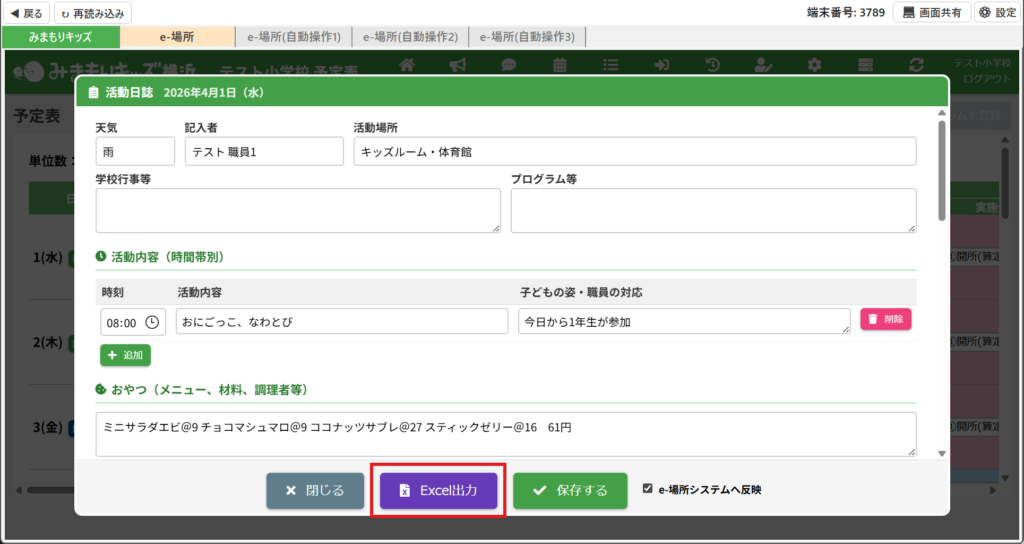Open the e-場所(自動操作2) tab
Viewport: 1024px width, 544px height.
[410, 37]
